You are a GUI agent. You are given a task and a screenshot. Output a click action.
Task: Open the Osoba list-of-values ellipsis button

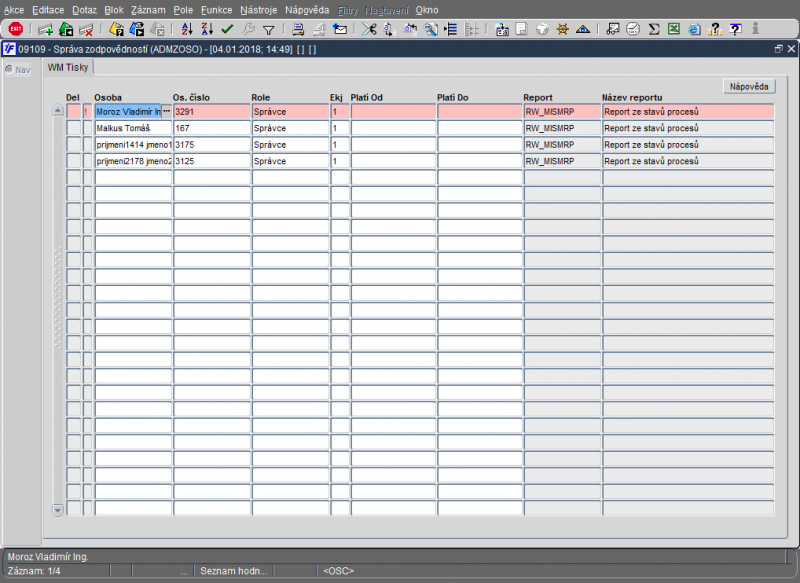click(166, 111)
